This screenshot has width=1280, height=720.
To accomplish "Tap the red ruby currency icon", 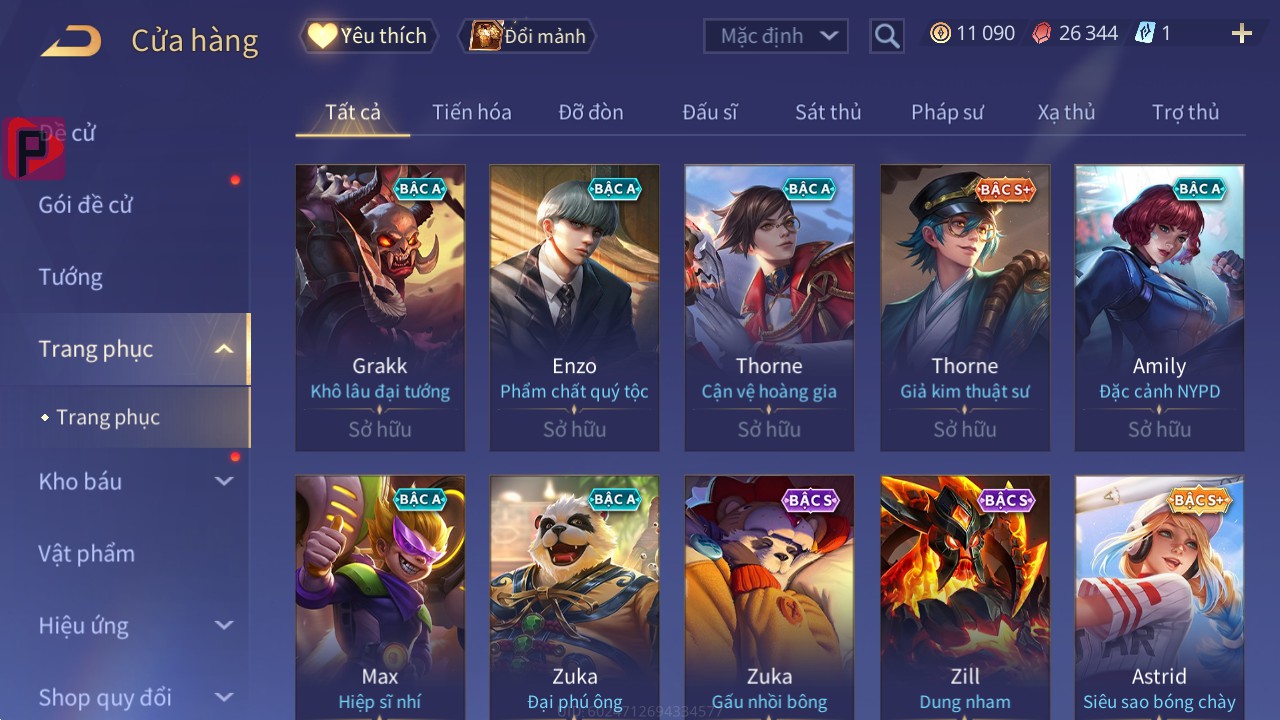I will point(1042,33).
